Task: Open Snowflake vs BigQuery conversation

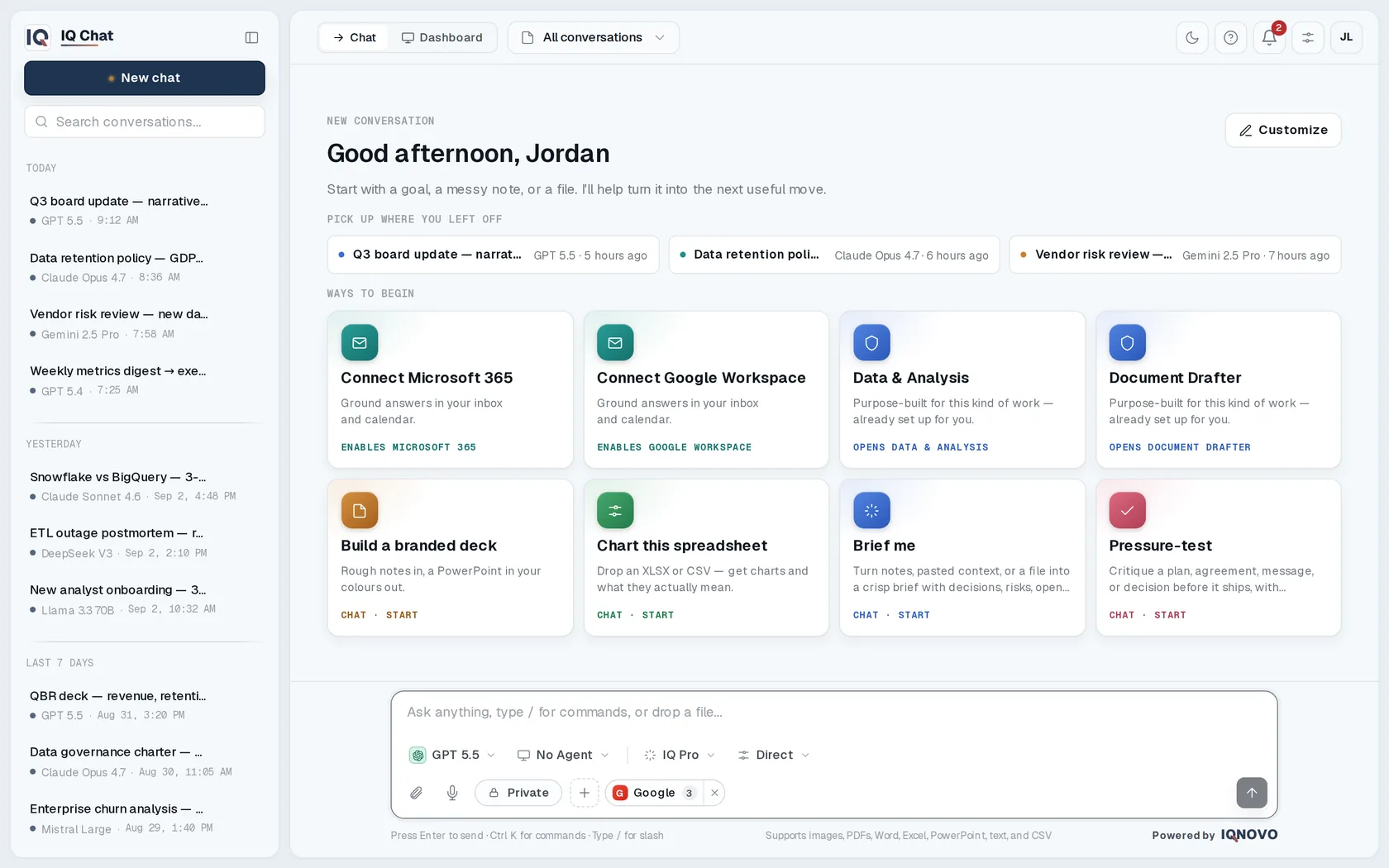Action: pos(145,486)
